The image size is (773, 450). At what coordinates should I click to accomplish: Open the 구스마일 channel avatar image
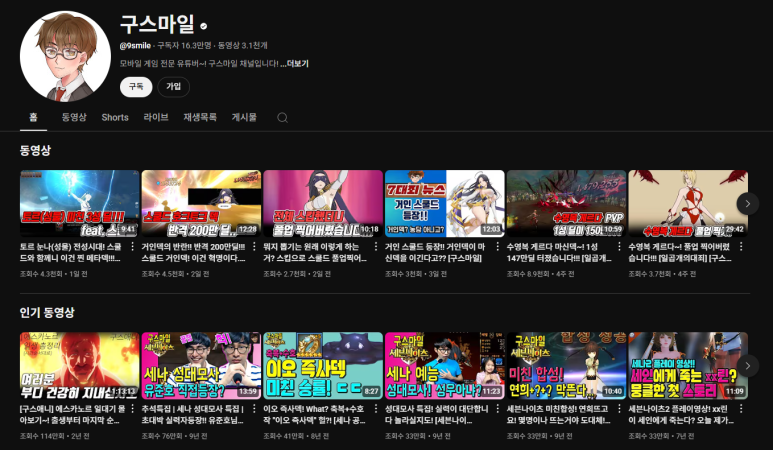pos(65,56)
